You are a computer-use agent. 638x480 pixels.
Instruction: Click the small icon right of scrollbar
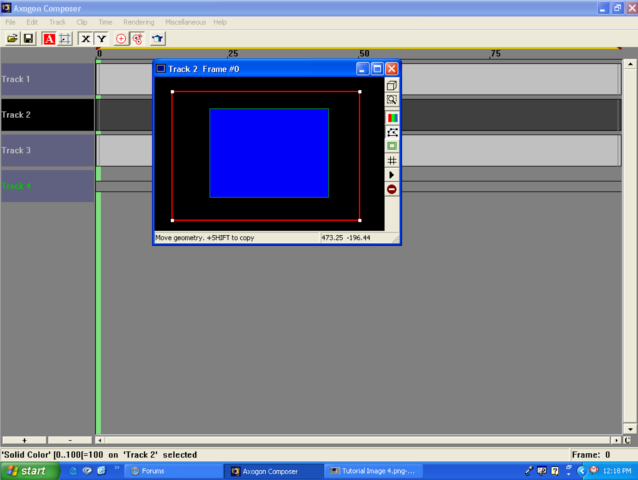pyautogui.click(x=627, y=440)
